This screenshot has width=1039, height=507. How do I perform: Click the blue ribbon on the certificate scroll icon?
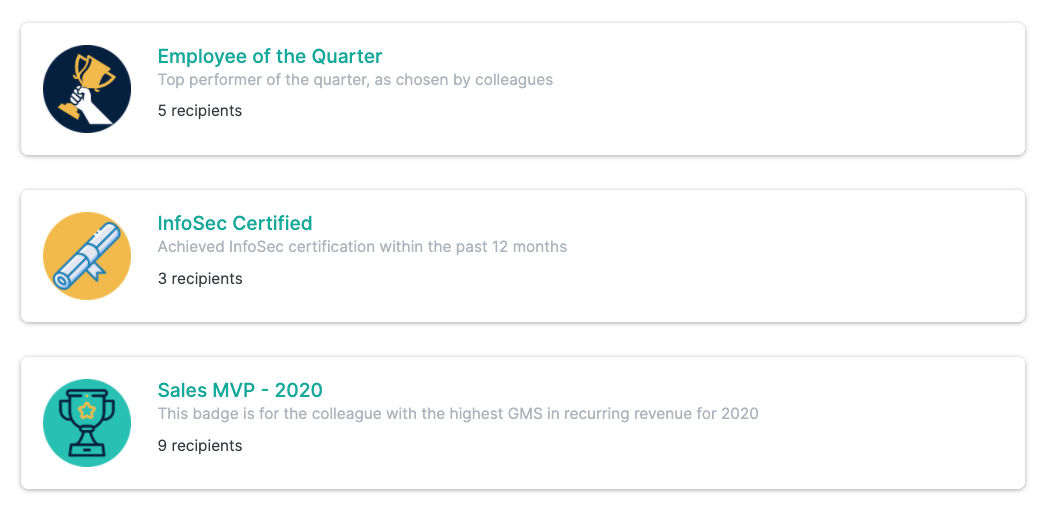[x=97, y=270]
